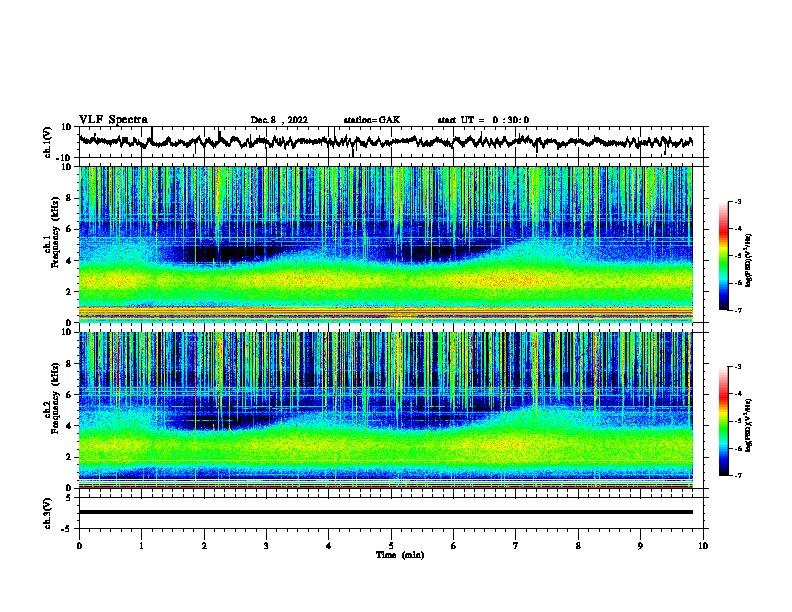The width and height of the screenshot is (792, 612).
Task: Click the "start UT = 0:30:0" text
Action: 483,120
